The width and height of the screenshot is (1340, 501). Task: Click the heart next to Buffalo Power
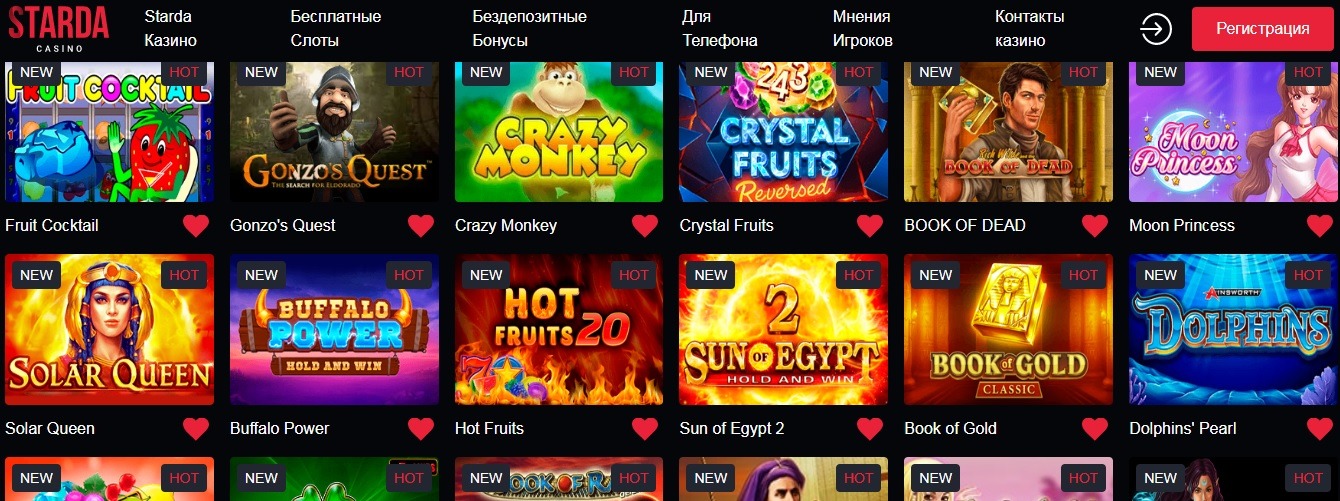pyautogui.click(x=421, y=429)
